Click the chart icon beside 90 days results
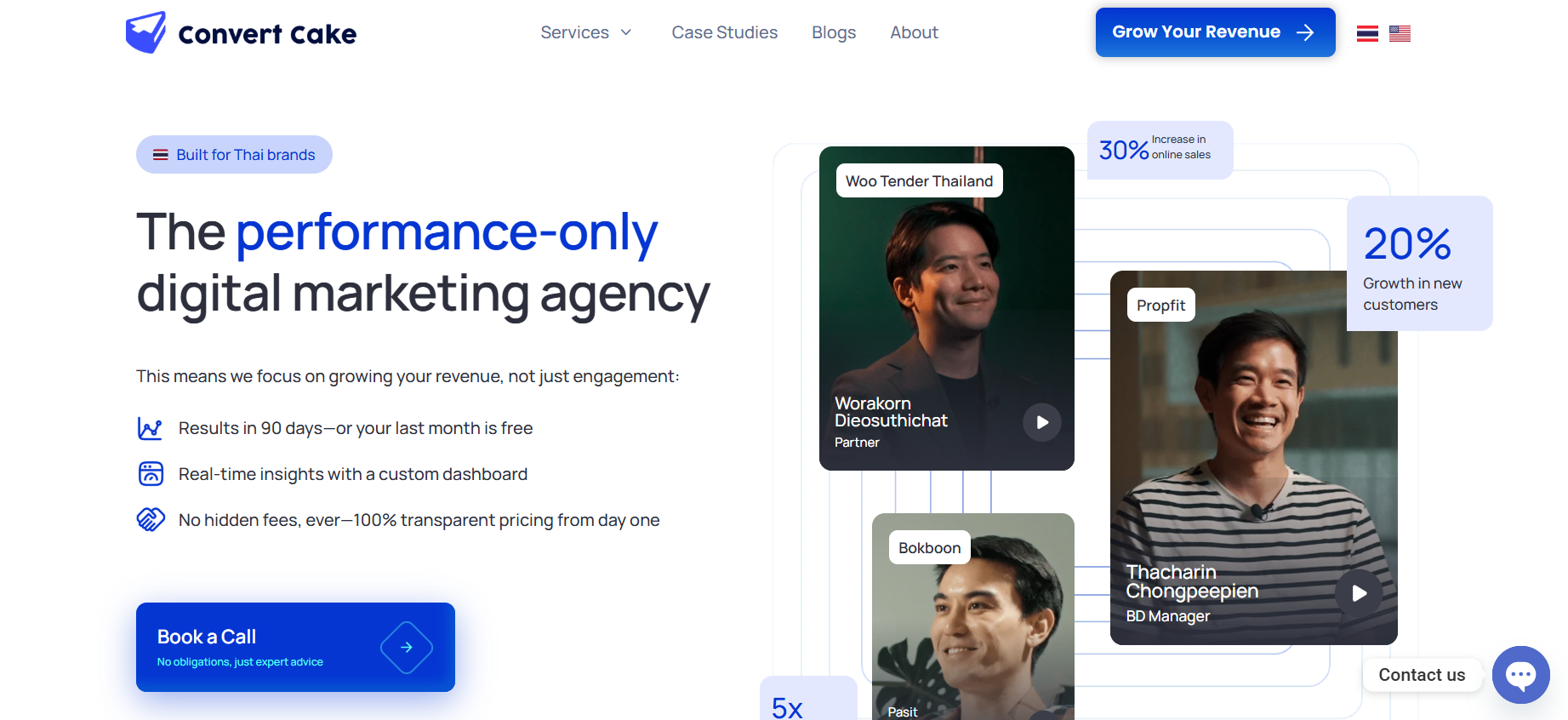1568x720 pixels. point(151,428)
